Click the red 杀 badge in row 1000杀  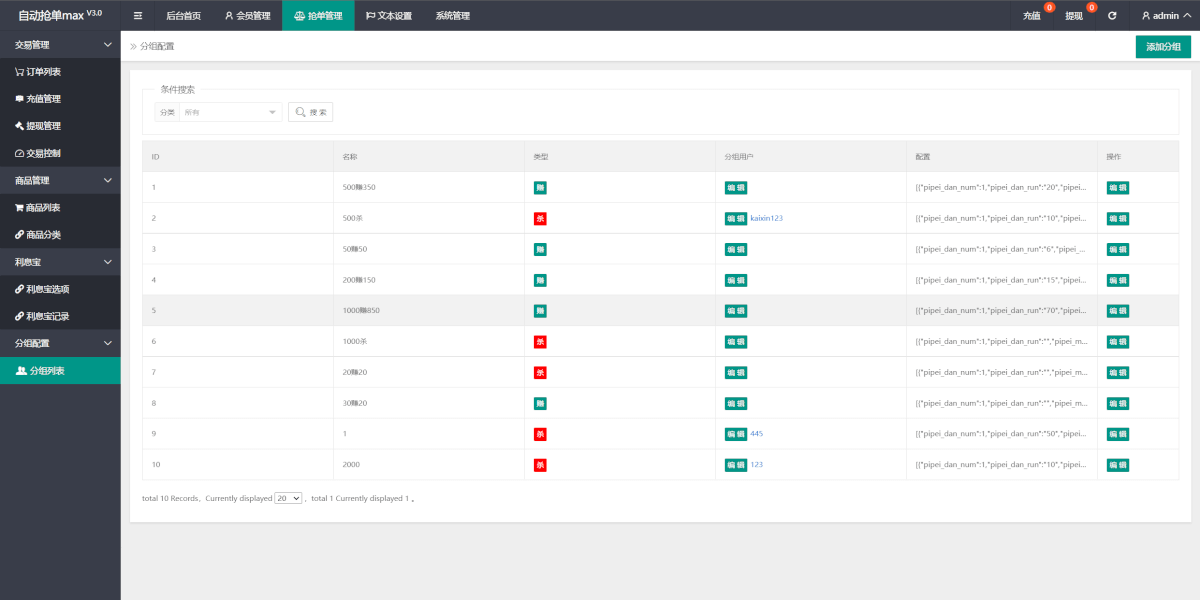coord(540,342)
